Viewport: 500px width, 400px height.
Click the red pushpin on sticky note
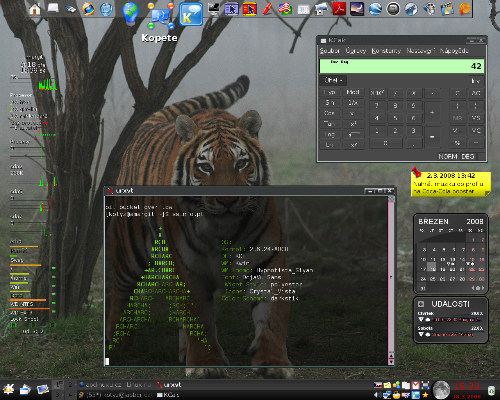point(416,172)
